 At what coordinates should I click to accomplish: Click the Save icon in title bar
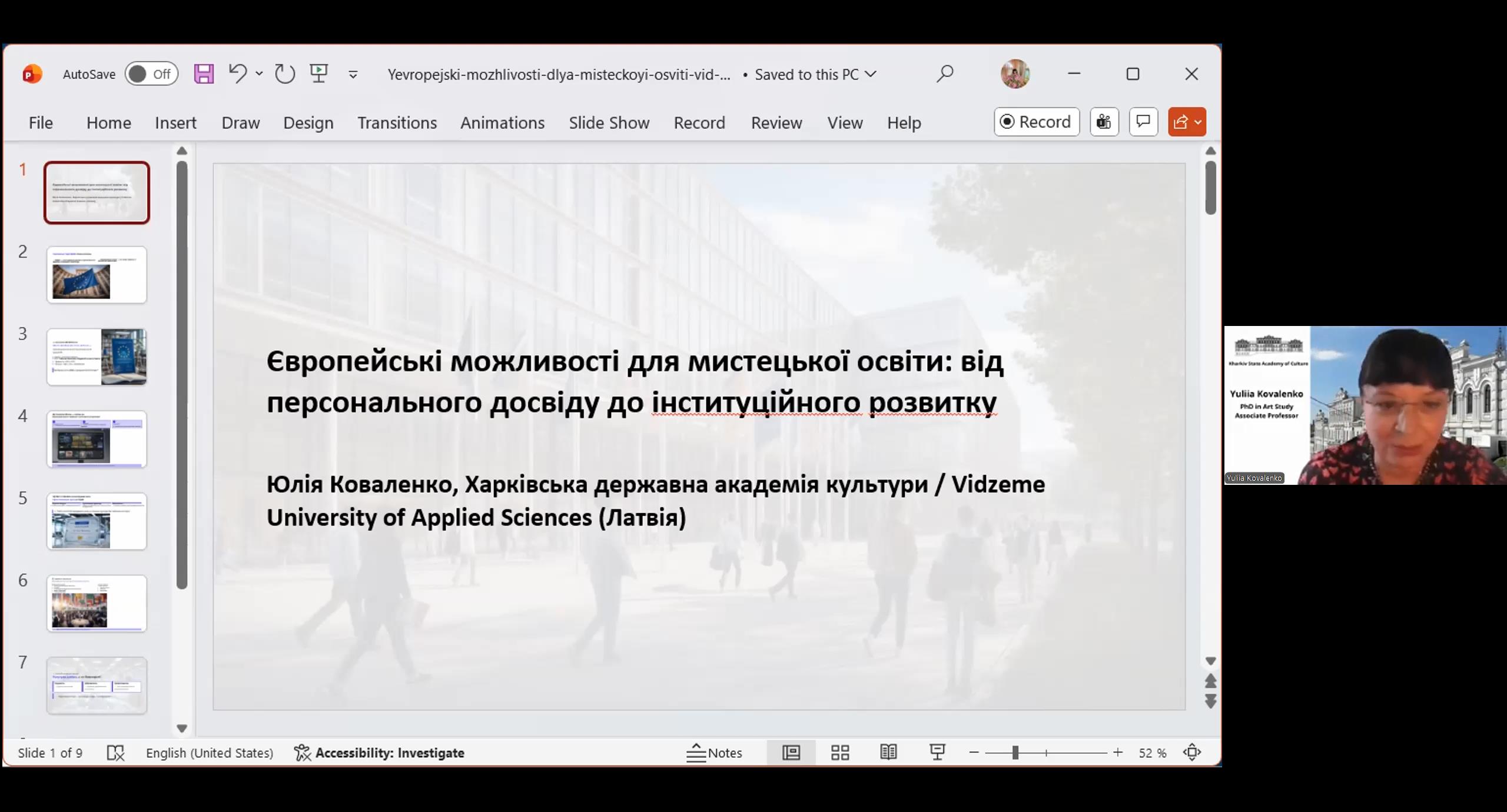click(204, 74)
